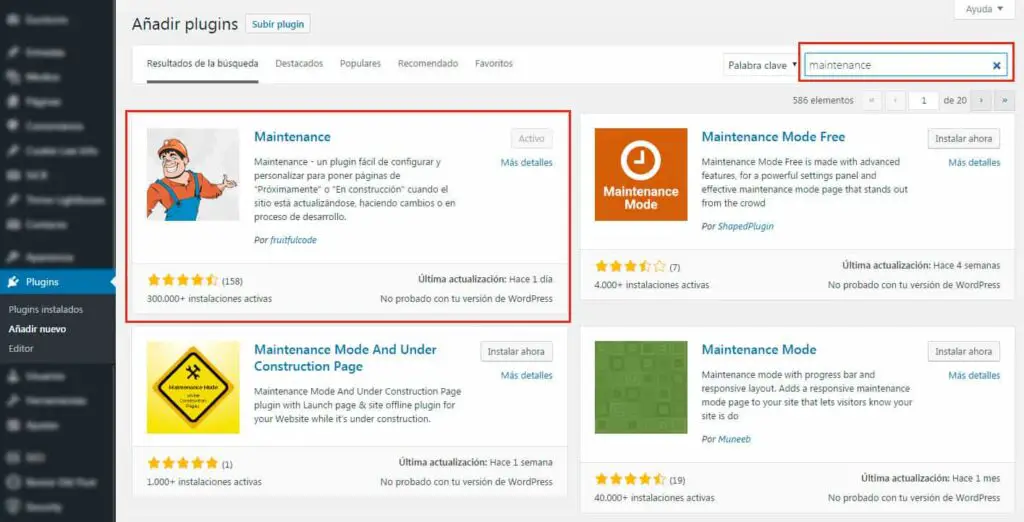Screen dimensions: 1024x522
Task: Click '4.000+ instalaciones activas' text
Action: [652, 285]
